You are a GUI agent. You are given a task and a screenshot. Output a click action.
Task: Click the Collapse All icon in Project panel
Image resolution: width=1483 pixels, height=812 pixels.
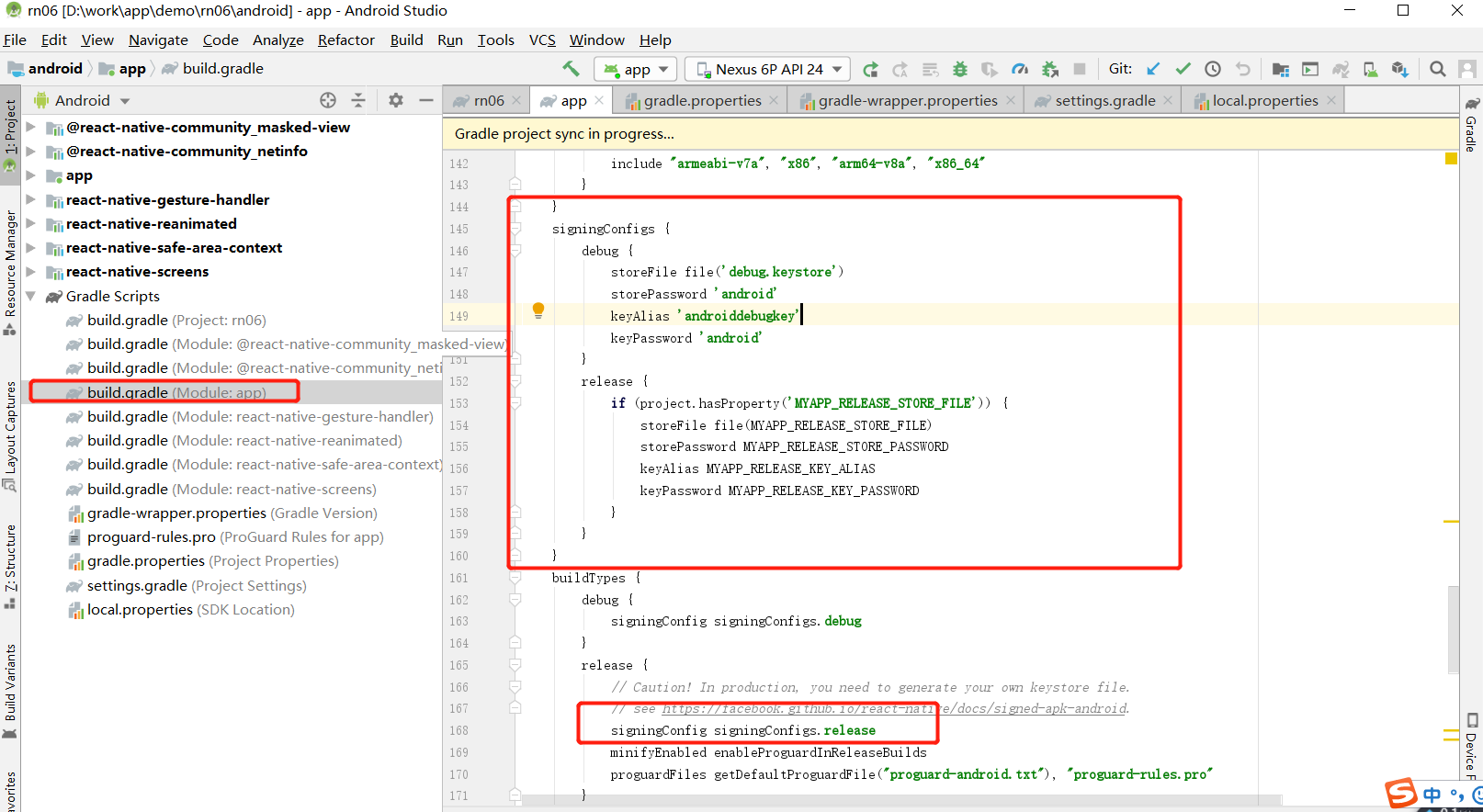click(x=358, y=100)
